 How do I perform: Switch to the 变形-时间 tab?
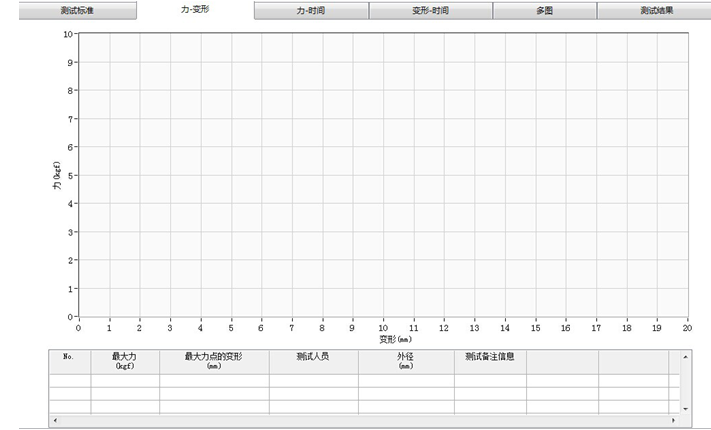click(430, 10)
